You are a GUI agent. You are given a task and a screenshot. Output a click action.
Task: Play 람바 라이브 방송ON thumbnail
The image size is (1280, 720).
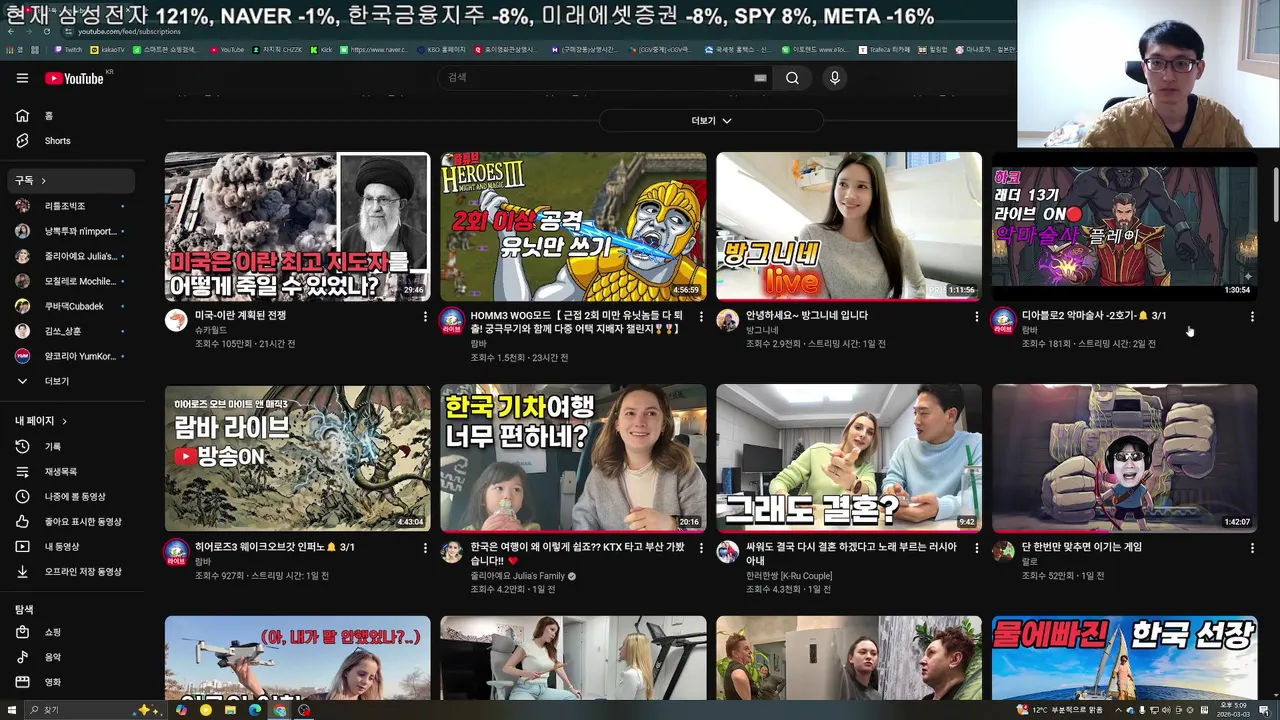click(297, 458)
